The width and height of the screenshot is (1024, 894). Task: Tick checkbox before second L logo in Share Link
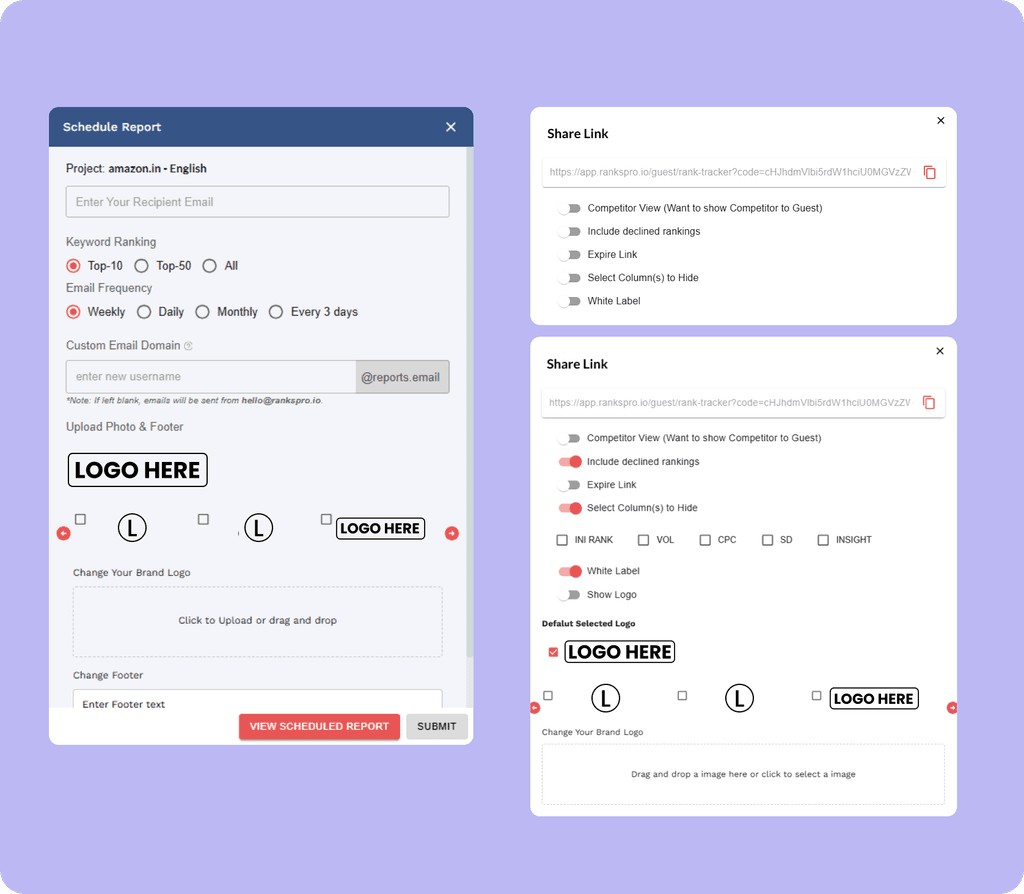click(x=682, y=695)
